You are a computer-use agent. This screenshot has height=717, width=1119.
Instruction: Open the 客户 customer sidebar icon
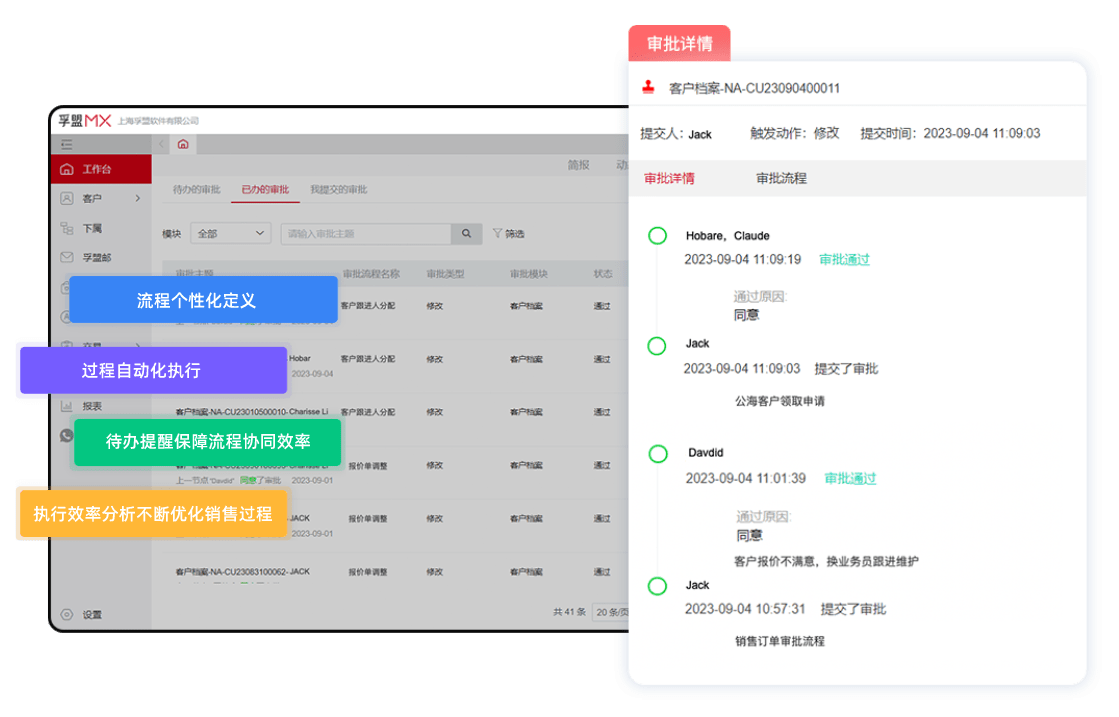pos(67,198)
